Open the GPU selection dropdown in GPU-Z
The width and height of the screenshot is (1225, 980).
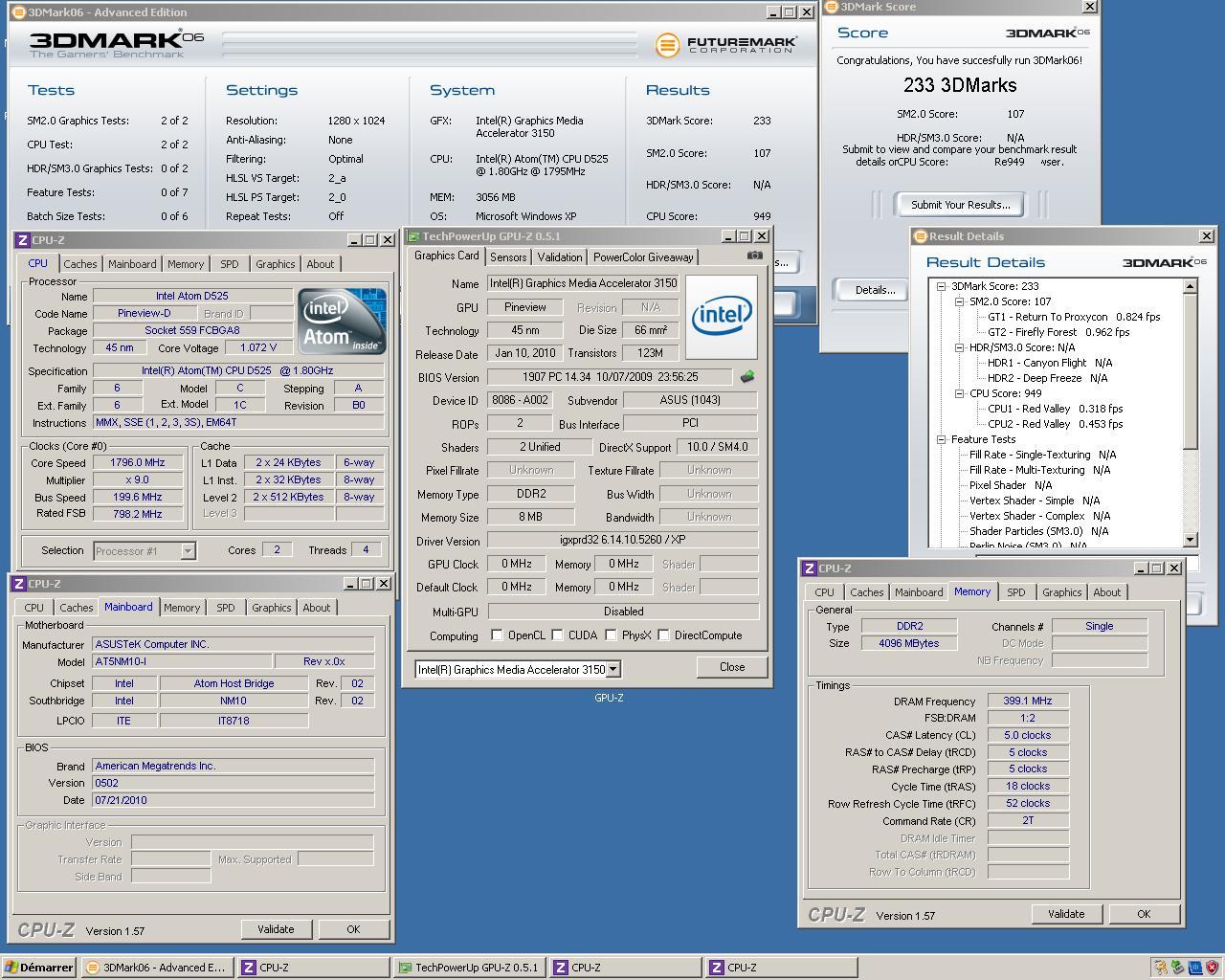(612, 669)
